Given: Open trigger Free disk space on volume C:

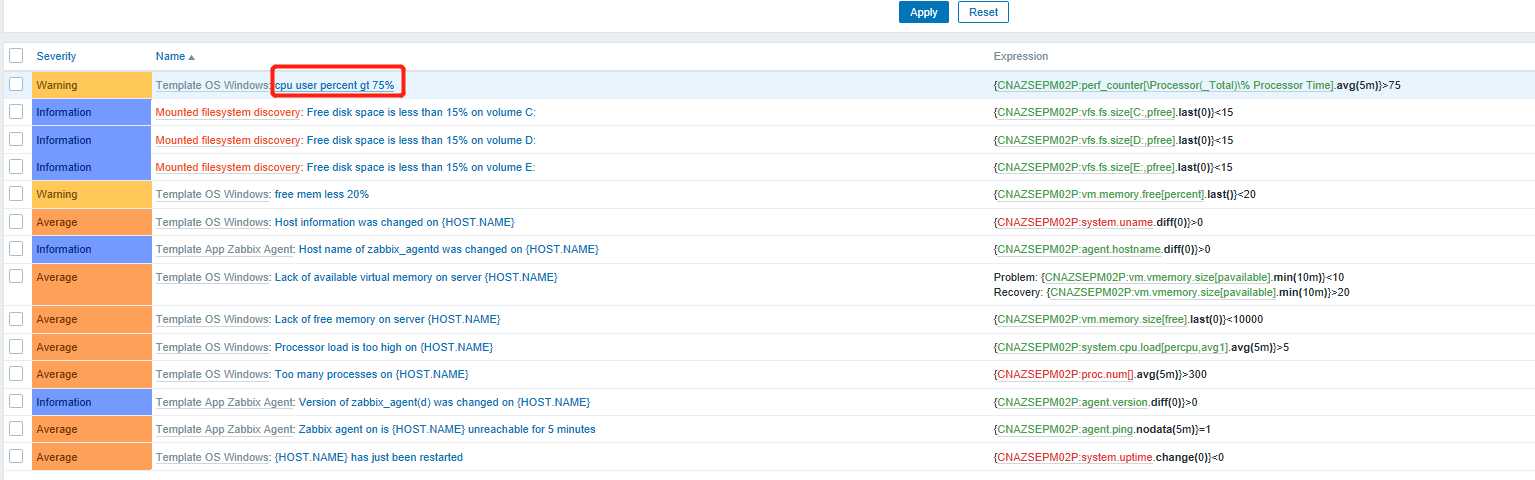Looking at the screenshot, I should [x=421, y=112].
